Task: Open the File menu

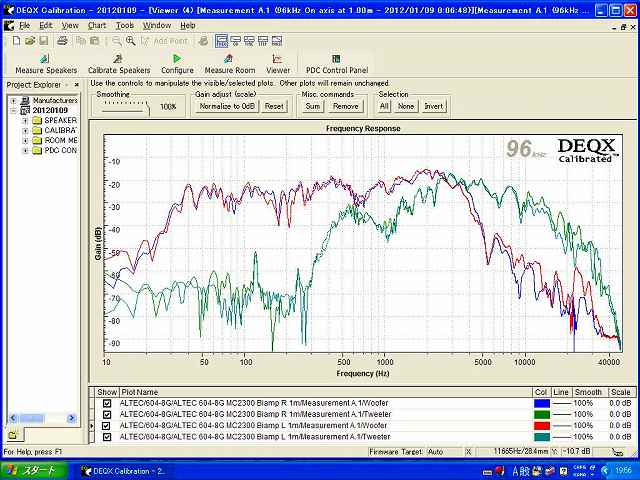Action: click(24, 25)
